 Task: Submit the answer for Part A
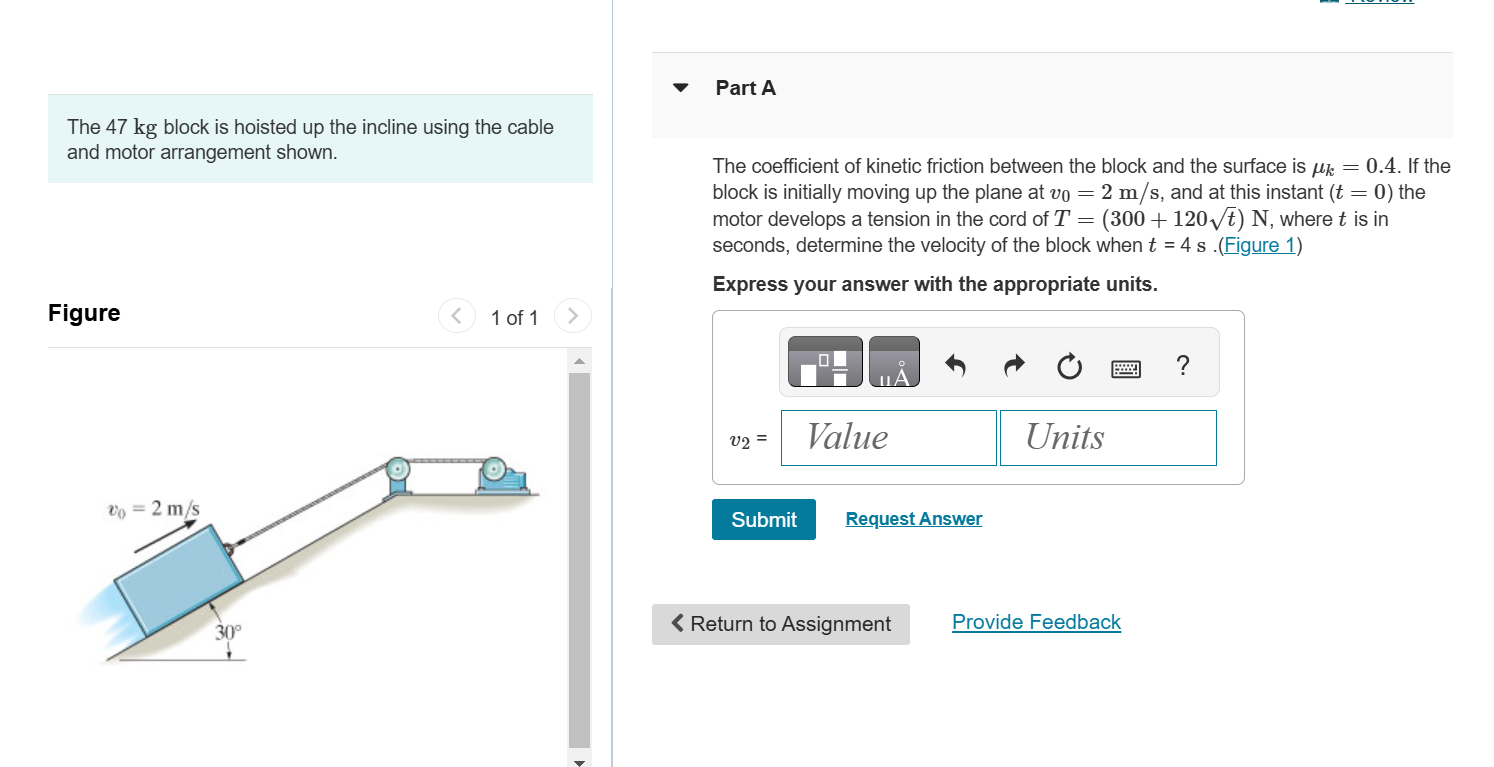click(763, 519)
